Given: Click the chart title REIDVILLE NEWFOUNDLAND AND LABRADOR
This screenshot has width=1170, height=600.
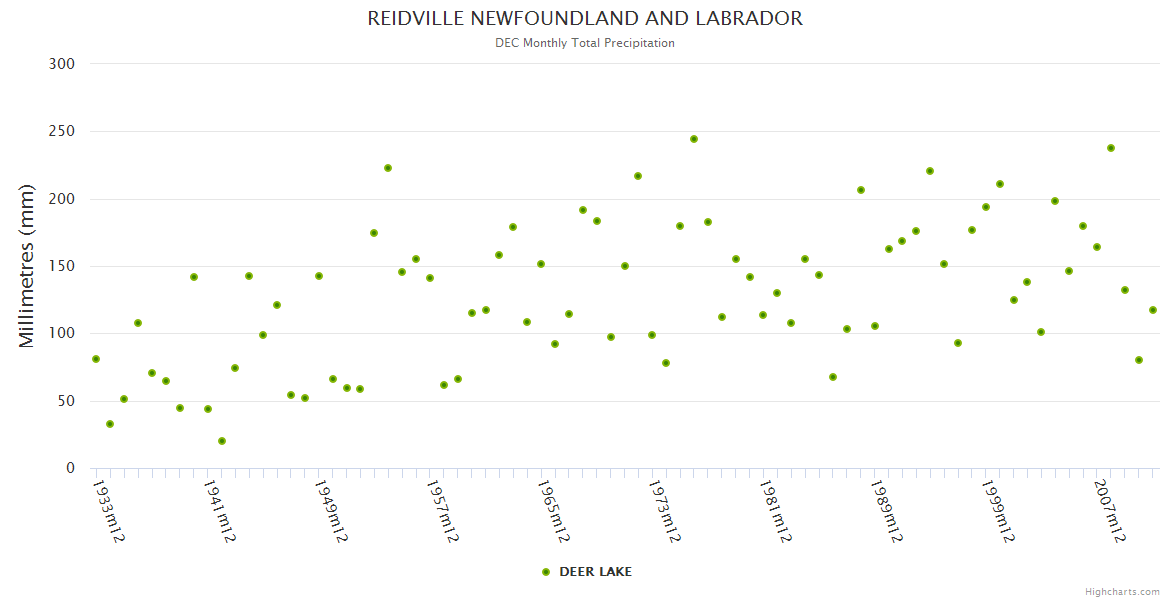Looking at the screenshot, I should (585, 19).
